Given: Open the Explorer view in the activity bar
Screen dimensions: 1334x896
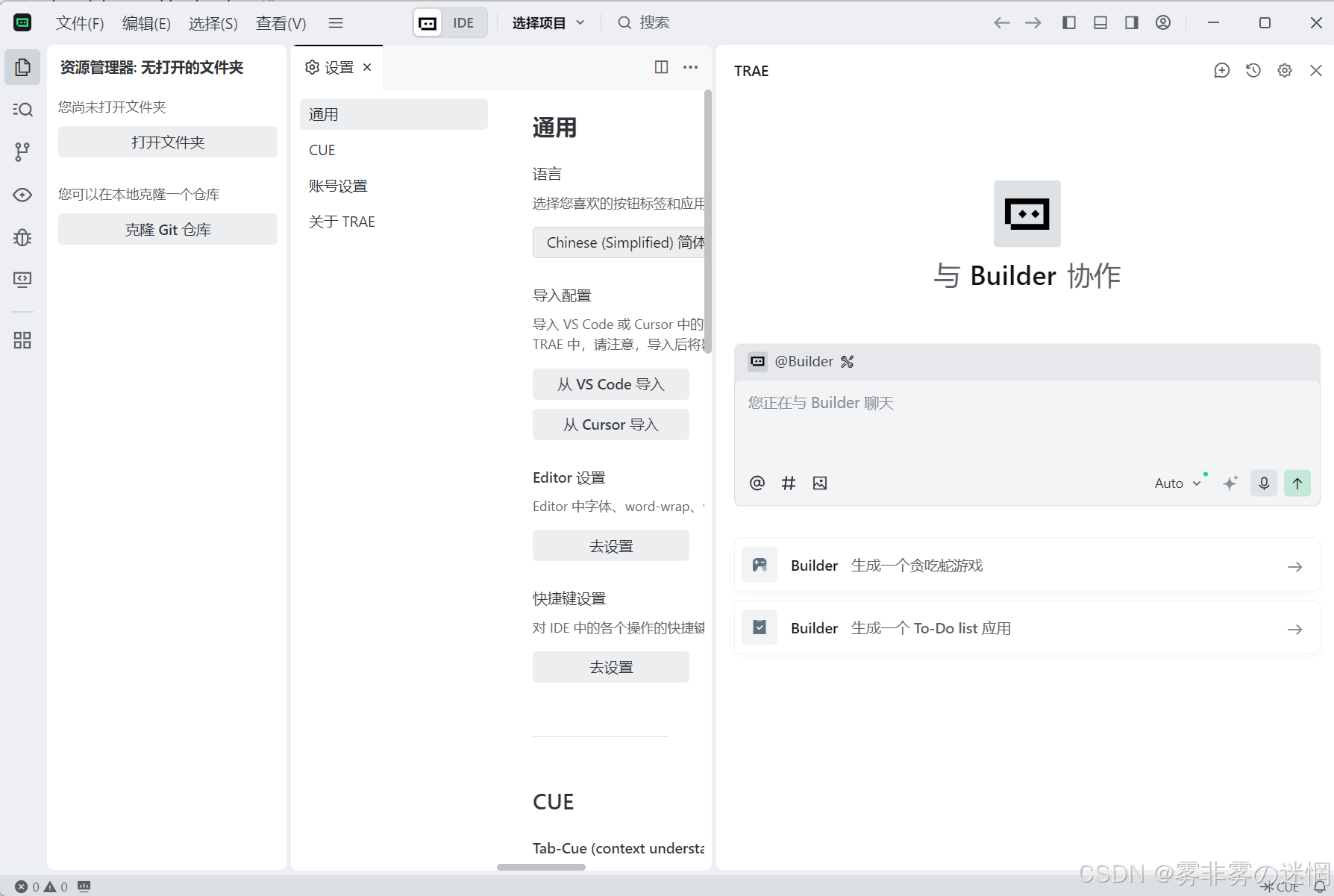Looking at the screenshot, I should click(22, 67).
